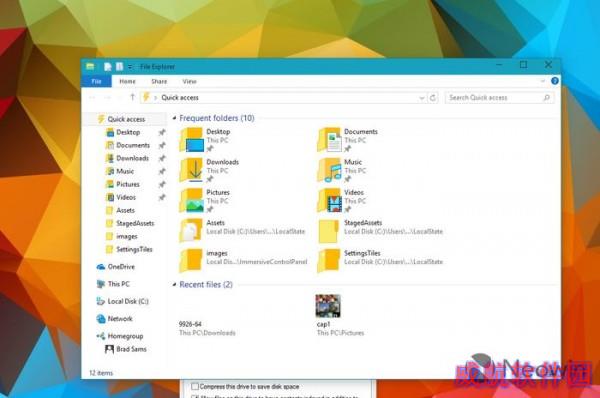Screen dimensions: 600x398
Task: Click the Frequent folders (10) heading
Action: (217, 118)
